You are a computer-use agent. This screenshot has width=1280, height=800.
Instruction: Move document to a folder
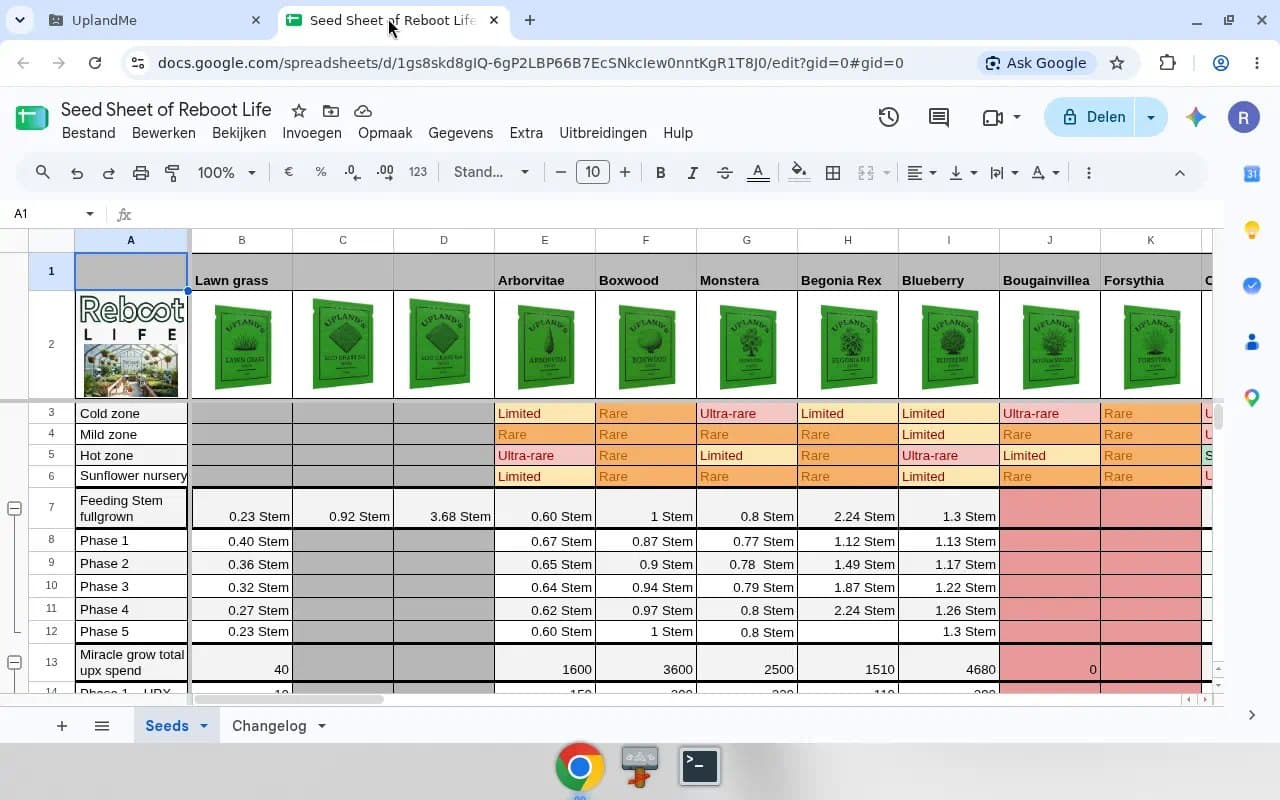pos(331,111)
